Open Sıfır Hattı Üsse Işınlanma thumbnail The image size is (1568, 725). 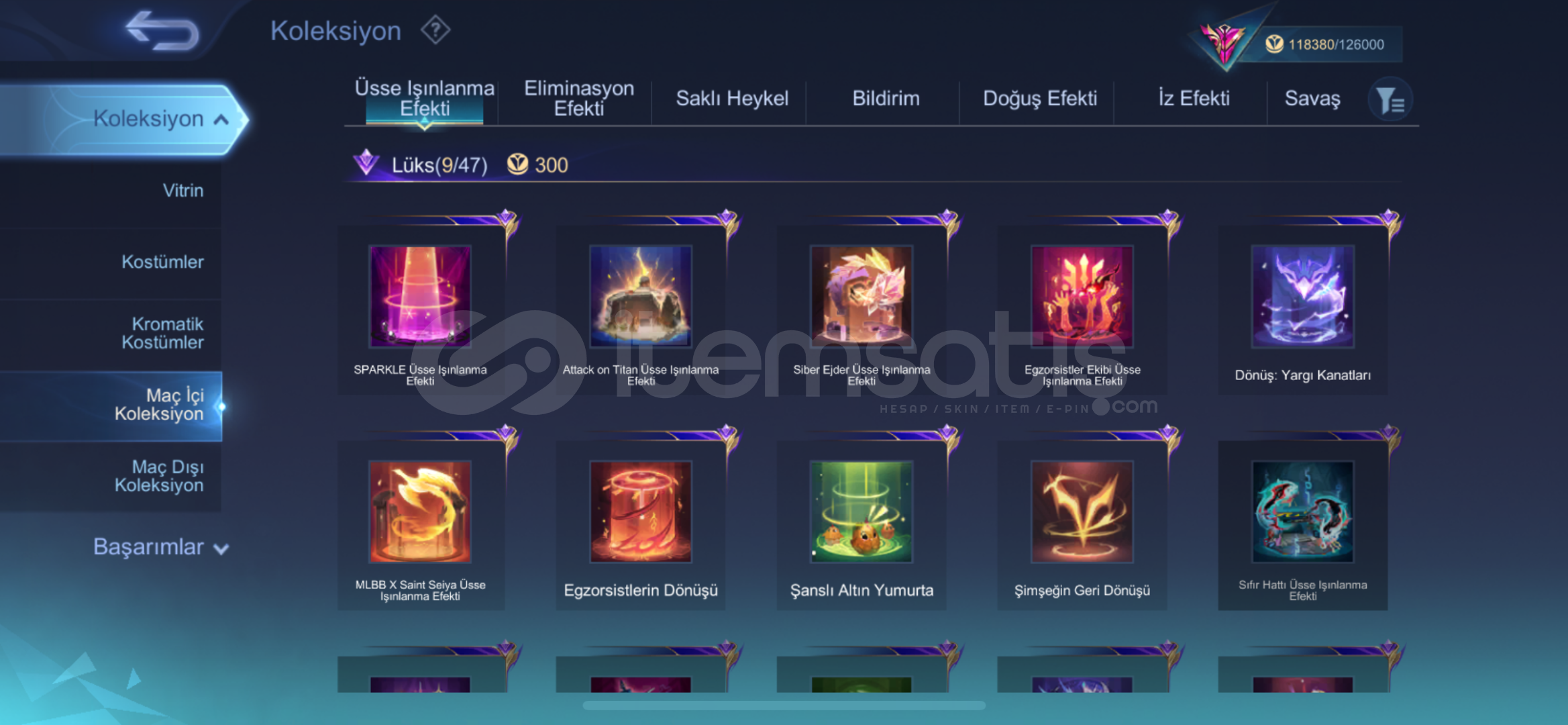tap(1303, 512)
